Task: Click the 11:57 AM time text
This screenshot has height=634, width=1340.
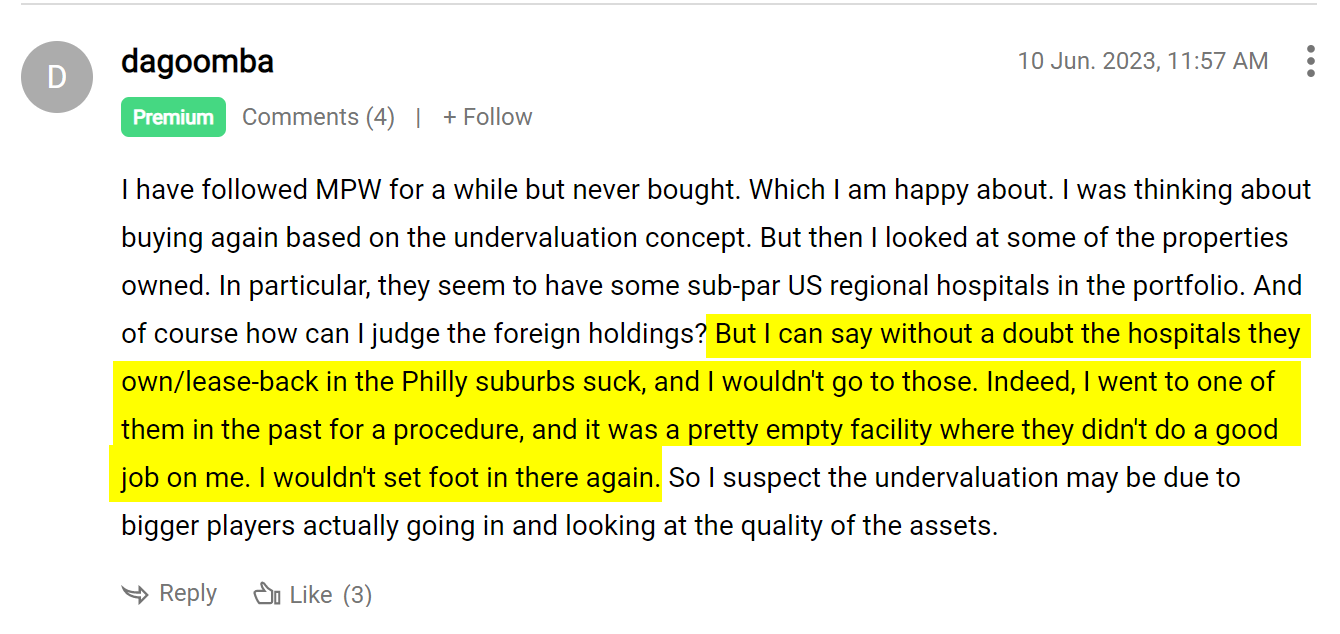Action: pos(1219,61)
